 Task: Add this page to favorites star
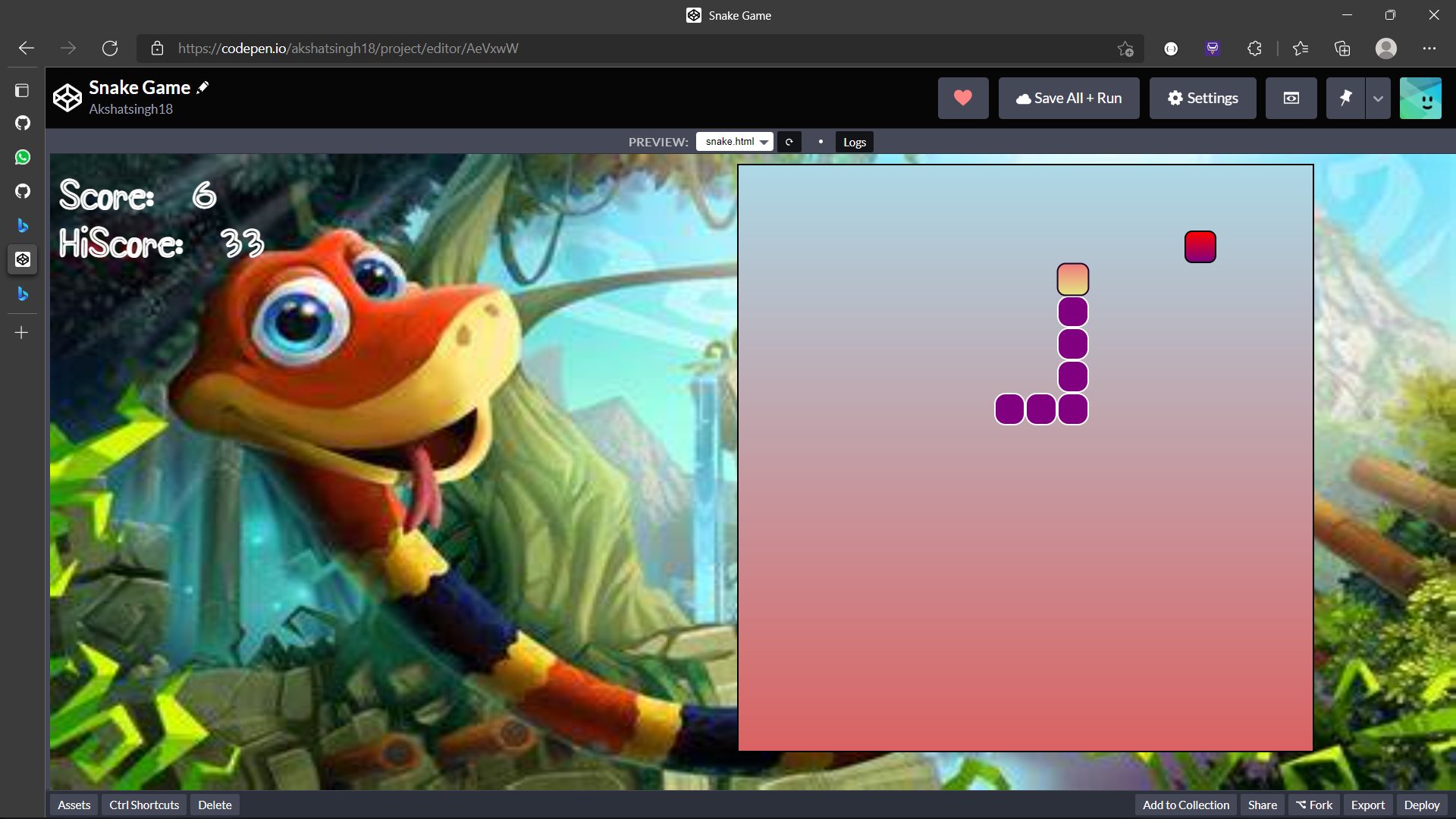point(1125,49)
